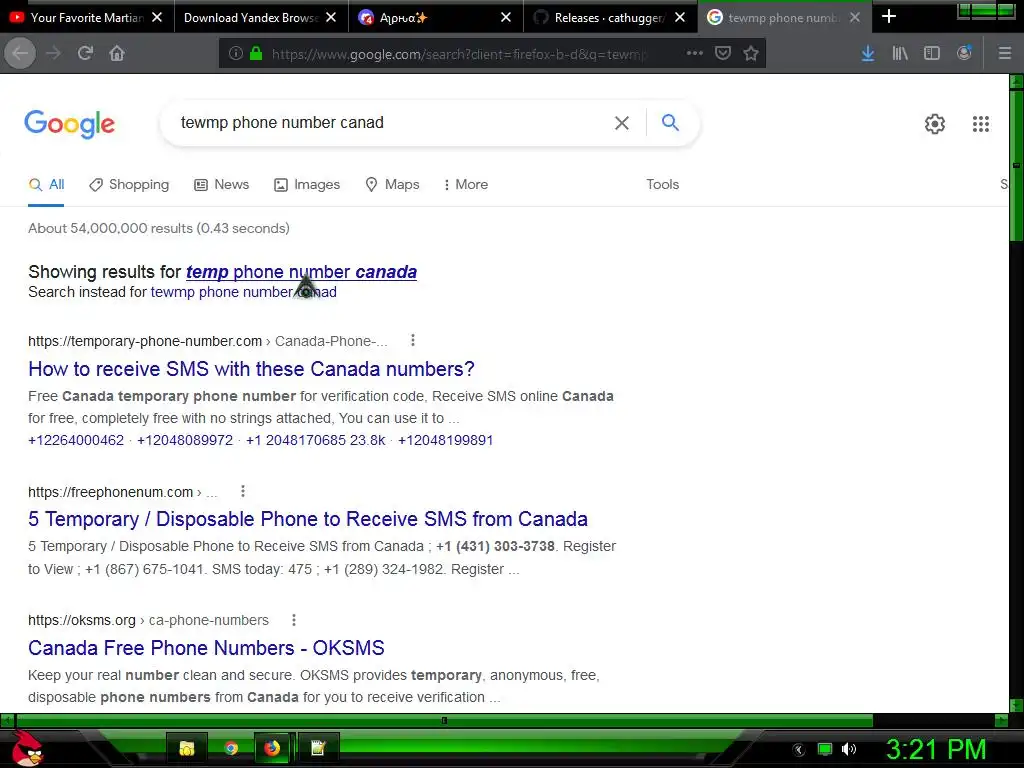Viewport: 1024px width, 768px height.
Task: Go back with the browser back arrow
Action: (x=20, y=54)
